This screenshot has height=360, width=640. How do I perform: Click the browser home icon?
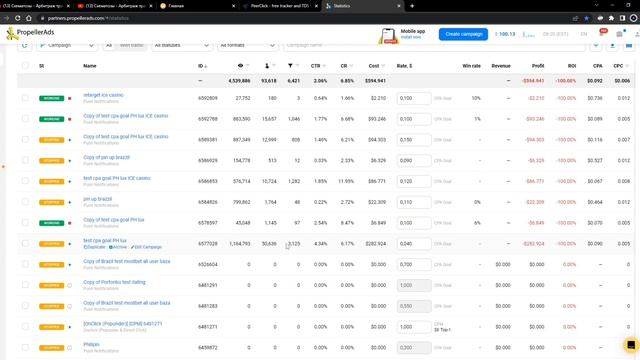29,18
